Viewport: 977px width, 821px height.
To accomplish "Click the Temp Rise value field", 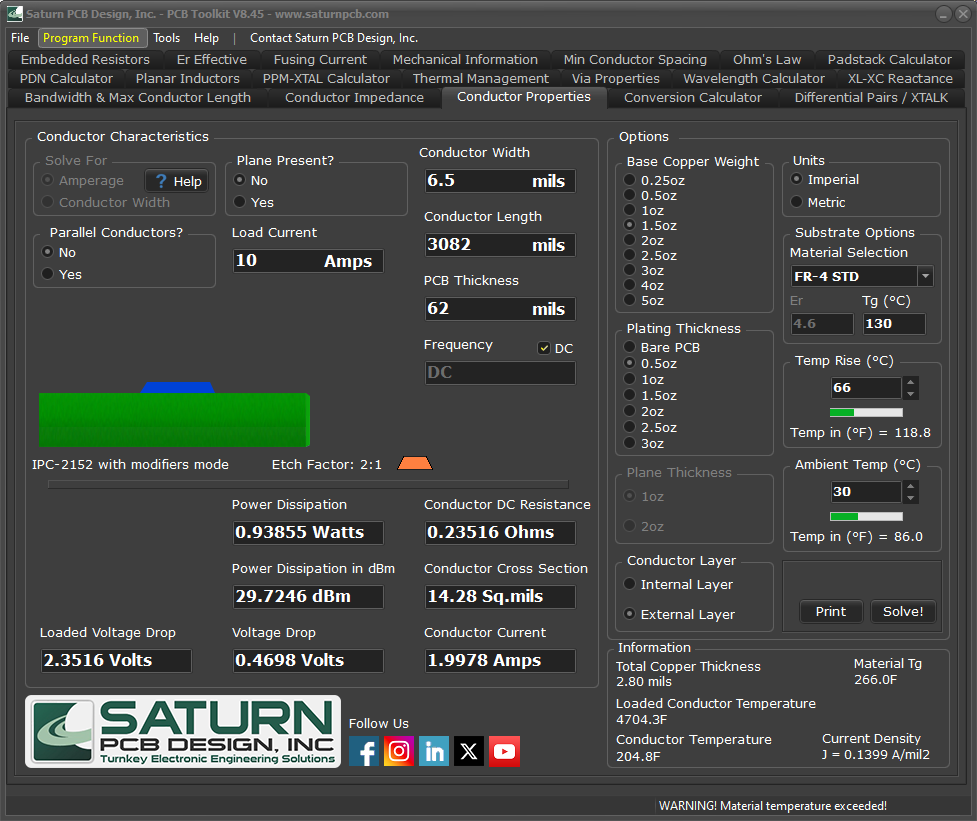I will click(x=866, y=388).
